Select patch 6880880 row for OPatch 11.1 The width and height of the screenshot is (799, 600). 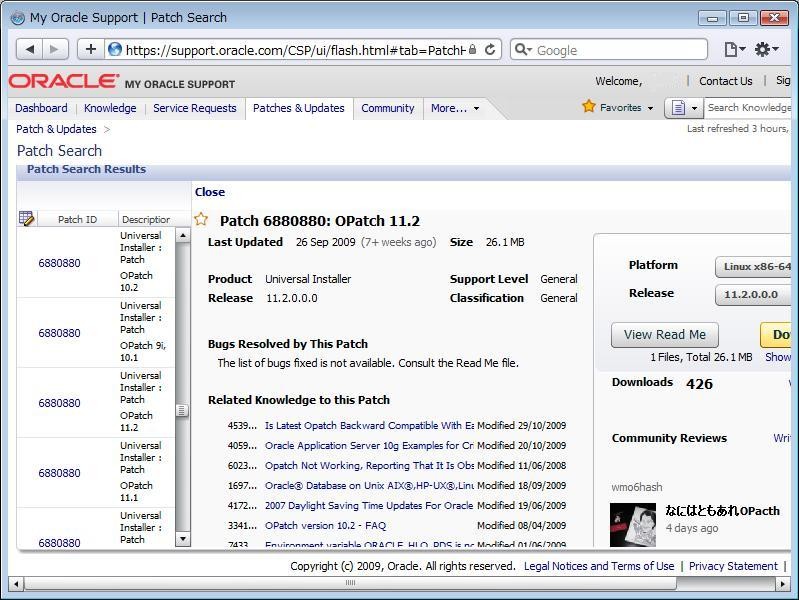(x=96, y=473)
